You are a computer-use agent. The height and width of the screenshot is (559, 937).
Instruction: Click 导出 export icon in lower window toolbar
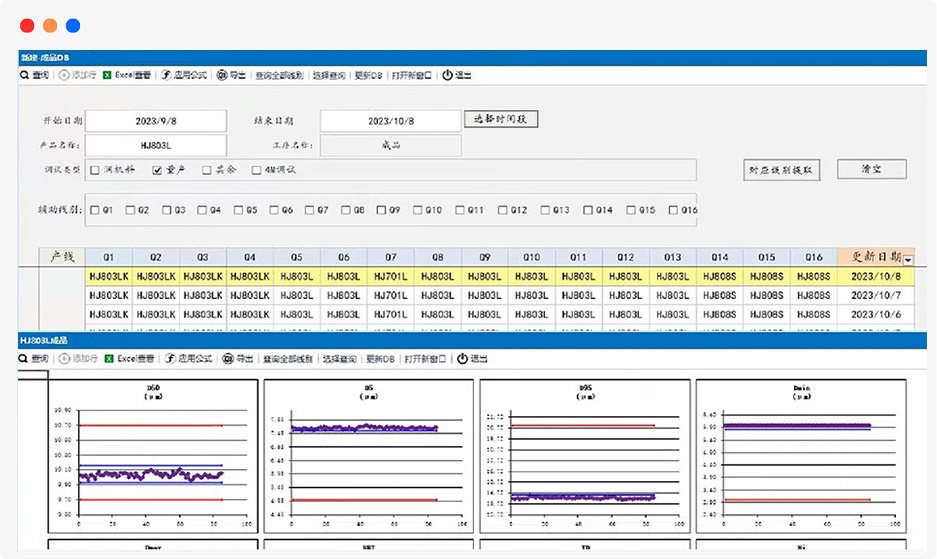pyautogui.click(x=228, y=358)
